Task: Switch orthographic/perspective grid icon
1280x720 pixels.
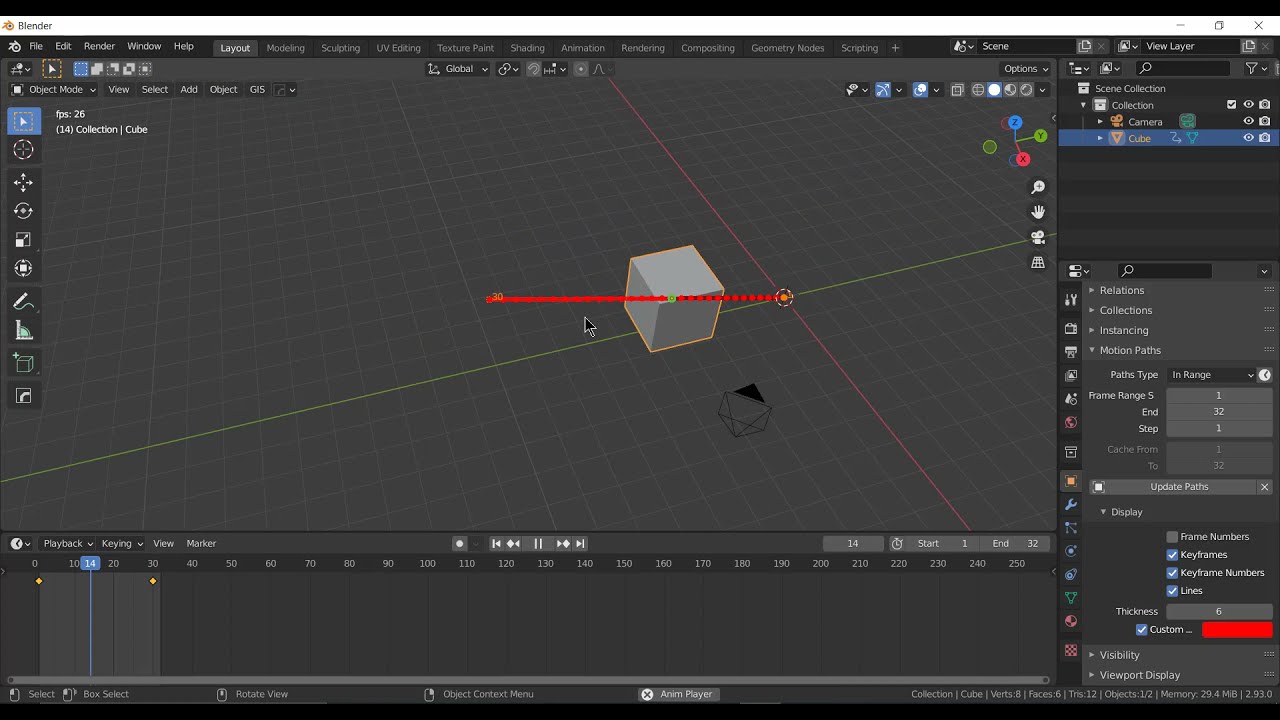Action: (1038, 262)
